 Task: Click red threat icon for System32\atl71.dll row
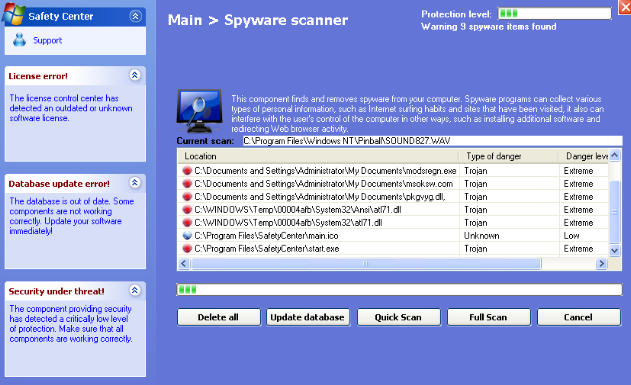187,222
